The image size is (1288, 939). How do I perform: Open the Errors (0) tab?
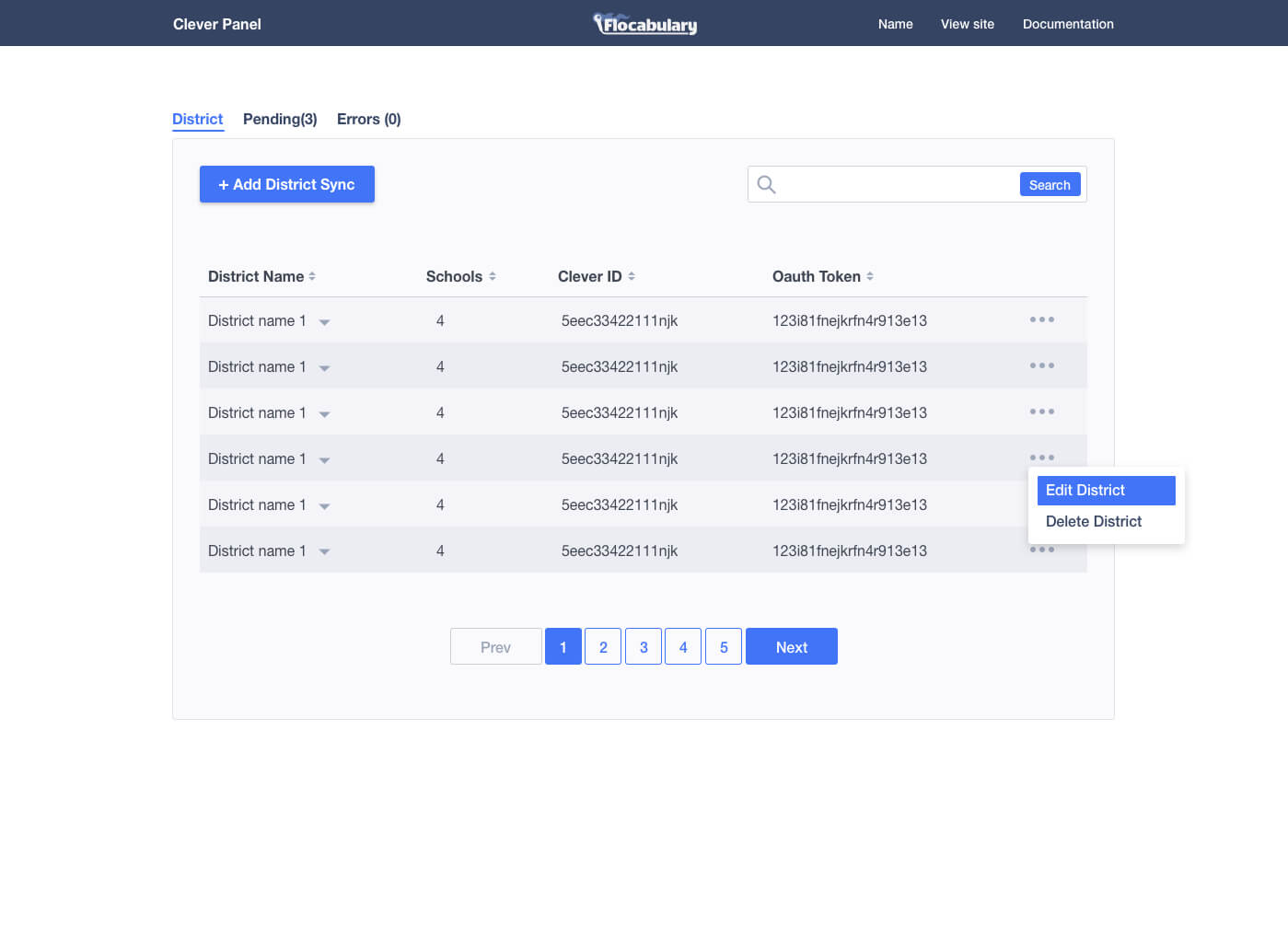pyautogui.click(x=369, y=119)
